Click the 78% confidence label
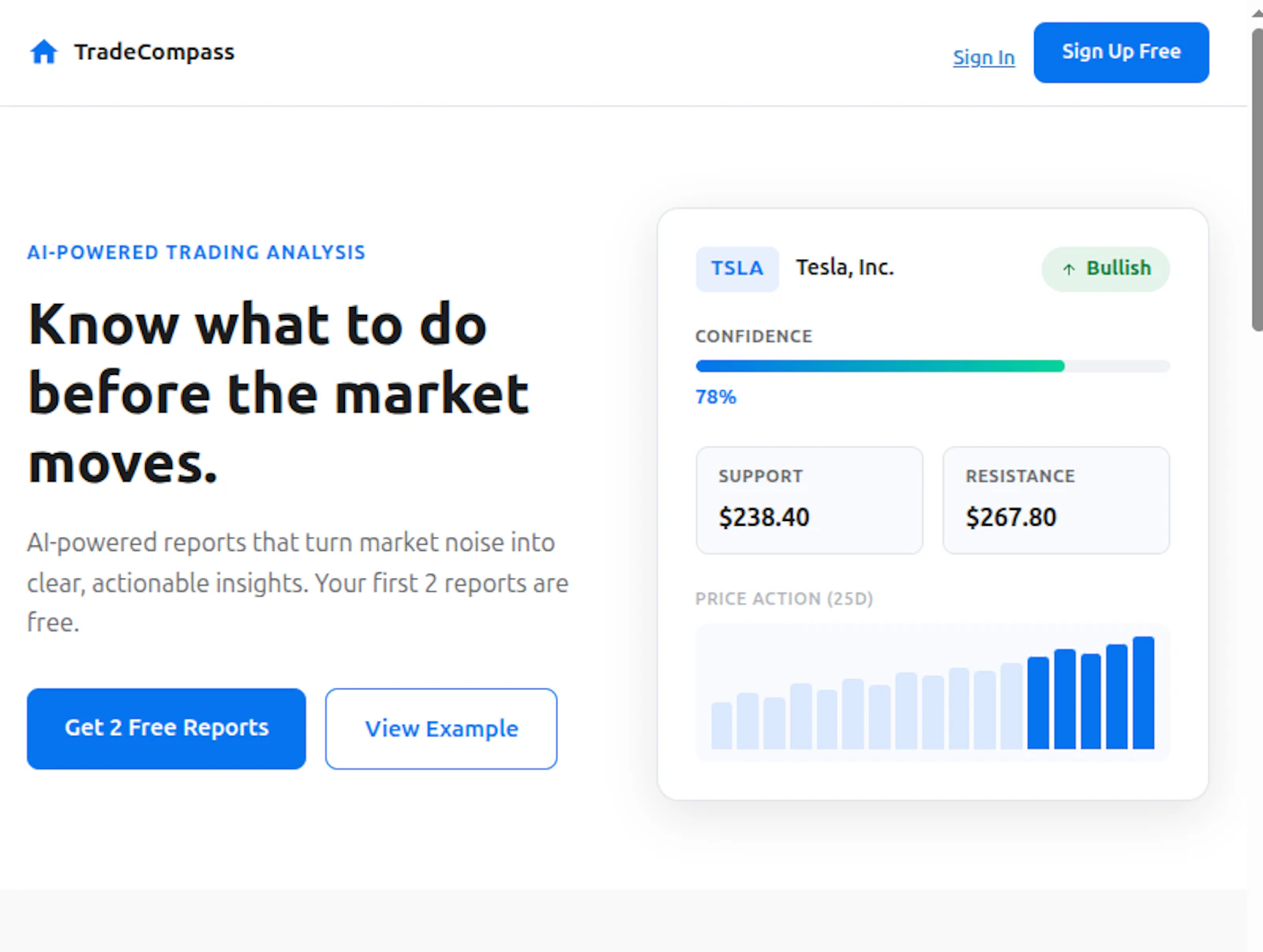Viewport: 1263px width, 952px height. tap(714, 397)
